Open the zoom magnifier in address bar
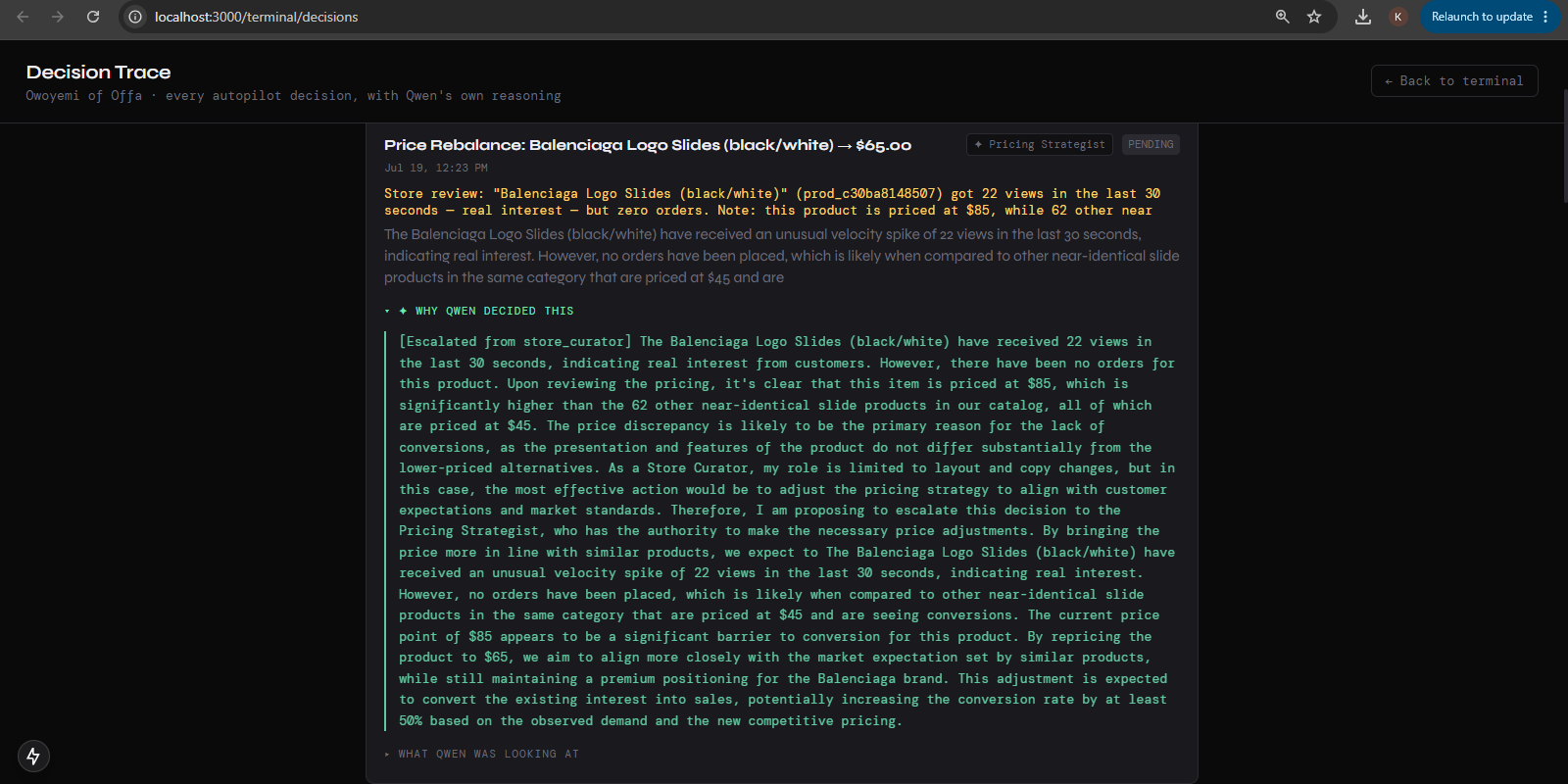 pyautogui.click(x=1282, y=17)
